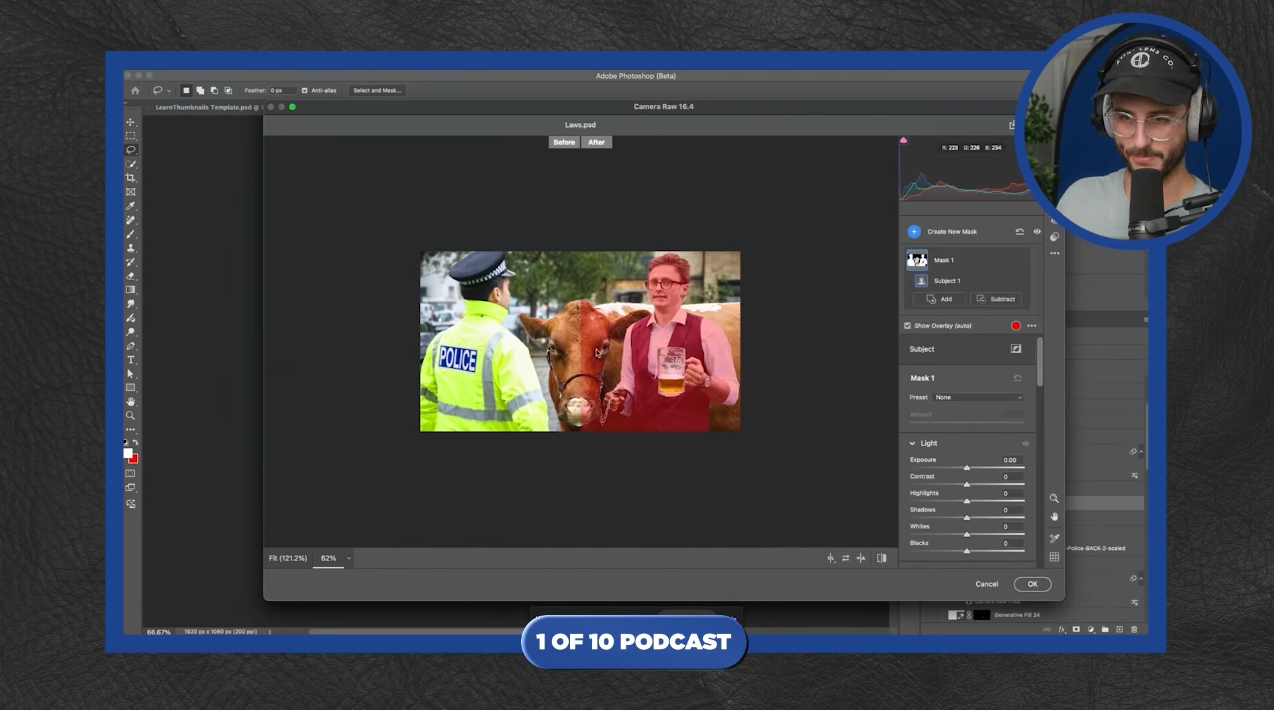The height and width of the screenshot is (710, 1274).
Task: Open the 62% zoom level dropdown
Action: tap(348, 558)
